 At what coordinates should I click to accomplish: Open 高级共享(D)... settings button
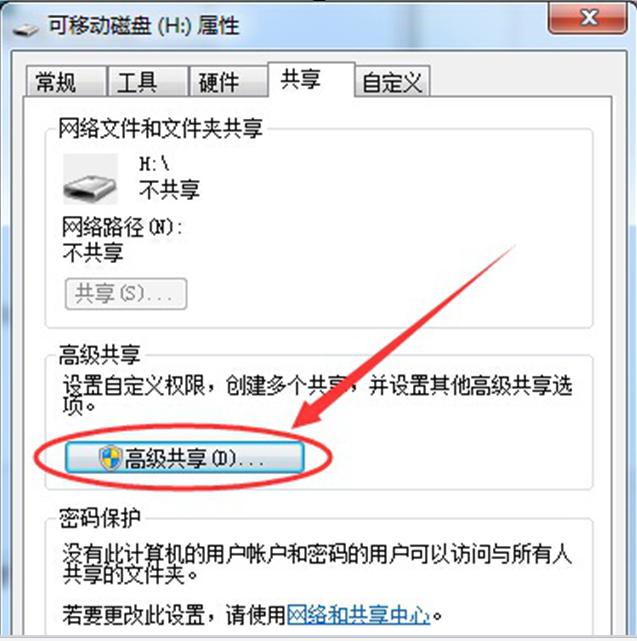pyautogui.click(x=184, y=457)
